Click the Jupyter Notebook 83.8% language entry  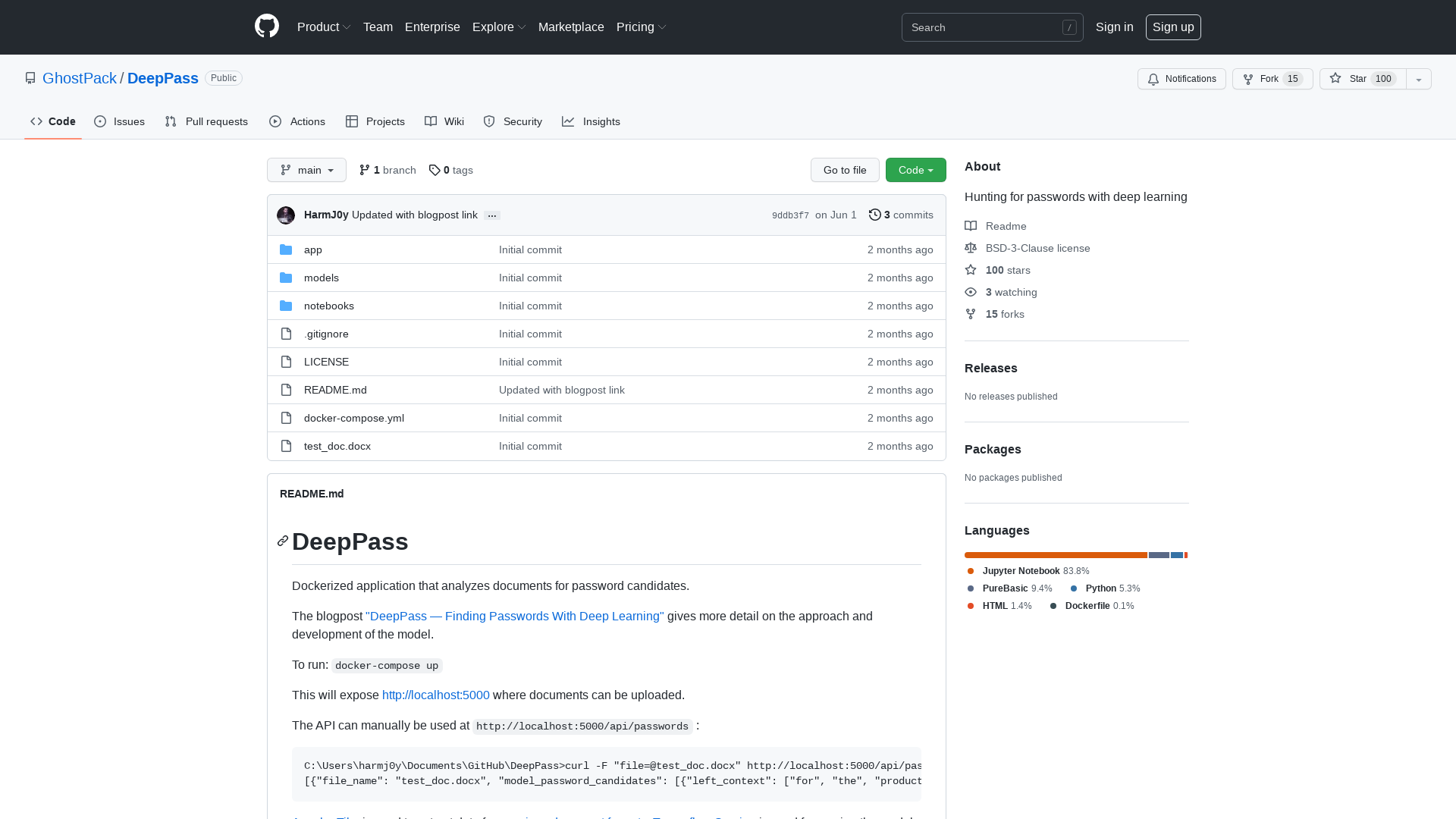click(x=1028, y=571)
